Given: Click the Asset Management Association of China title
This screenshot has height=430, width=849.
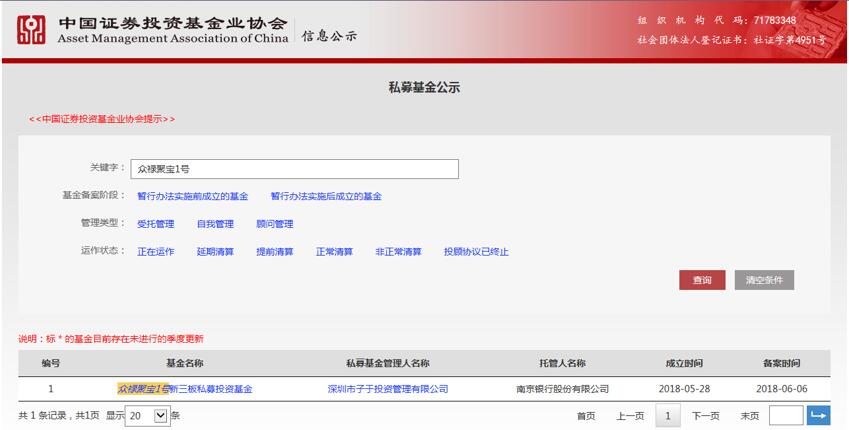Looking at the screenshot, I should tap(173, 38).
